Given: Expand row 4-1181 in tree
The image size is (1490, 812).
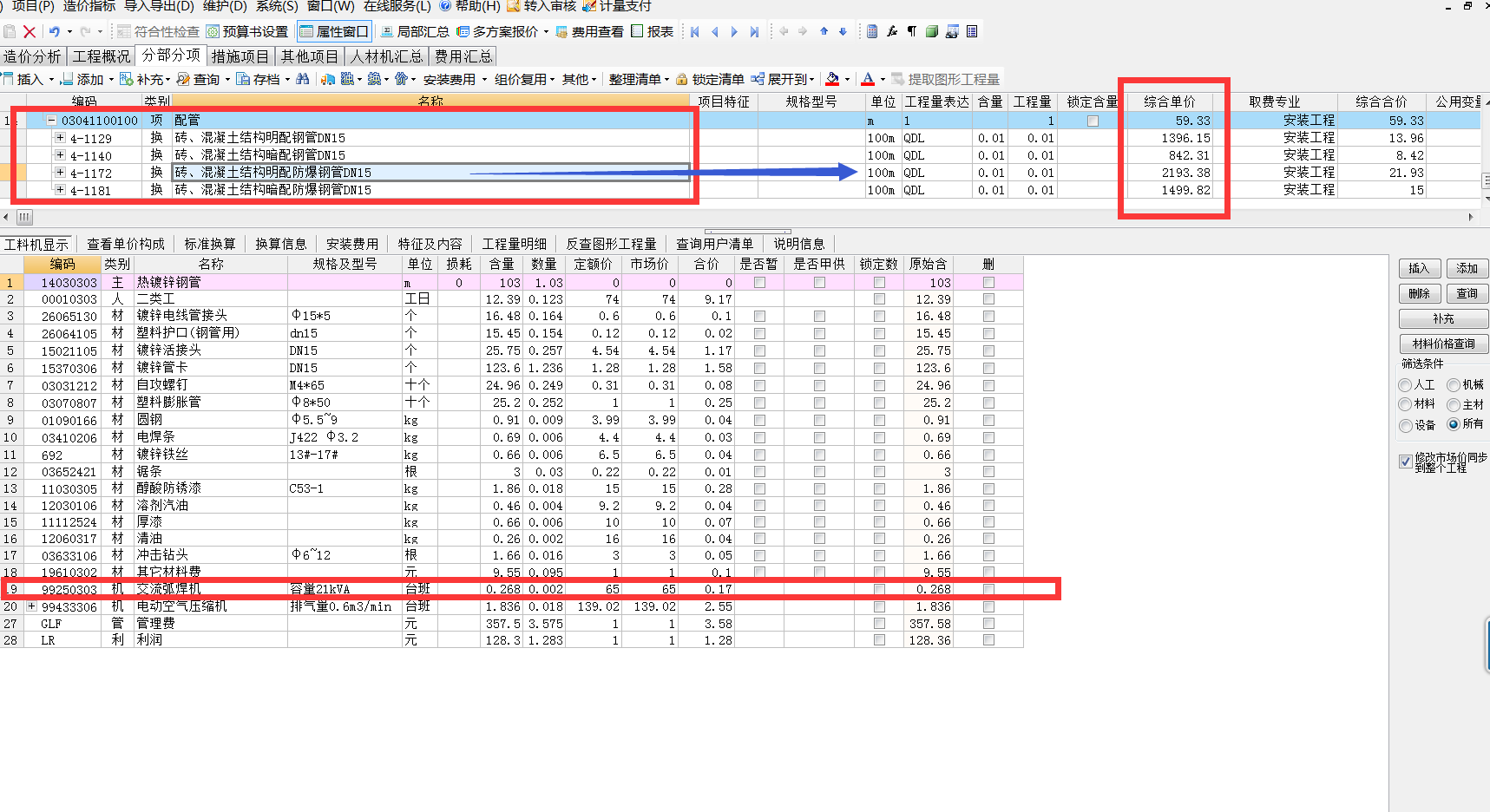Looking at the screenshot, I should pyautogui.click(x=60, y=189).
